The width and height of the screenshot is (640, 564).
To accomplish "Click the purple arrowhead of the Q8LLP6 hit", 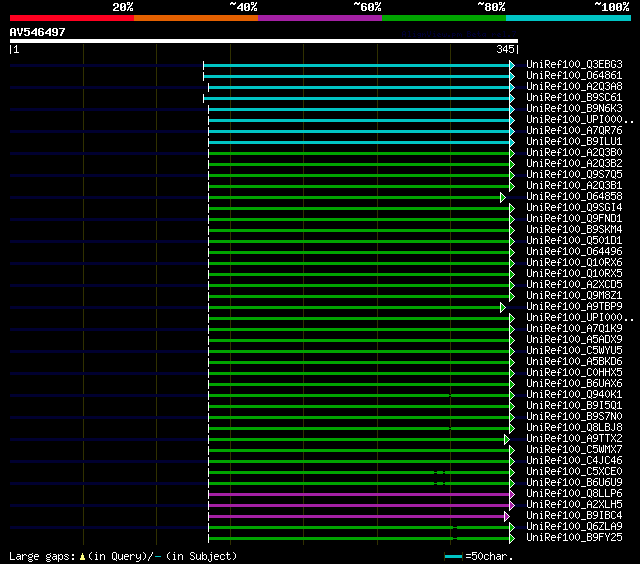I will (512, 494).
